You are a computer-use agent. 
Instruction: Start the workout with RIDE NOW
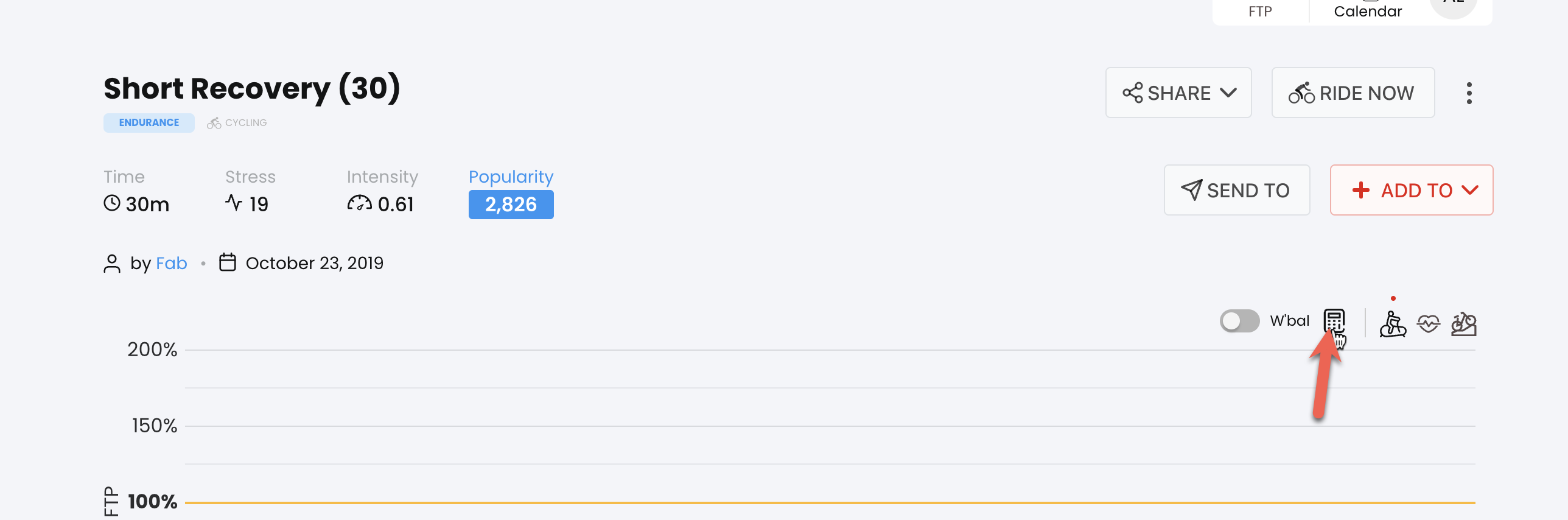[1353, 93]
